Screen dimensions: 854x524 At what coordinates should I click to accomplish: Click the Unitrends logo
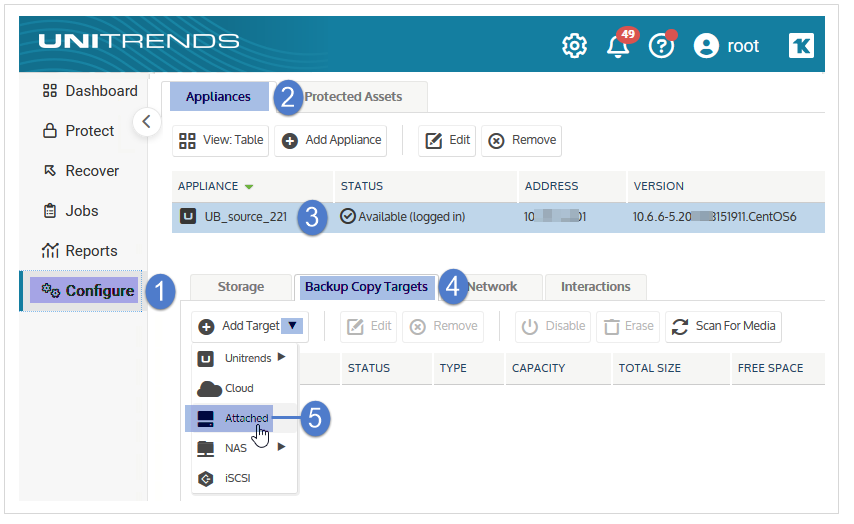click(x=139, y=41)
